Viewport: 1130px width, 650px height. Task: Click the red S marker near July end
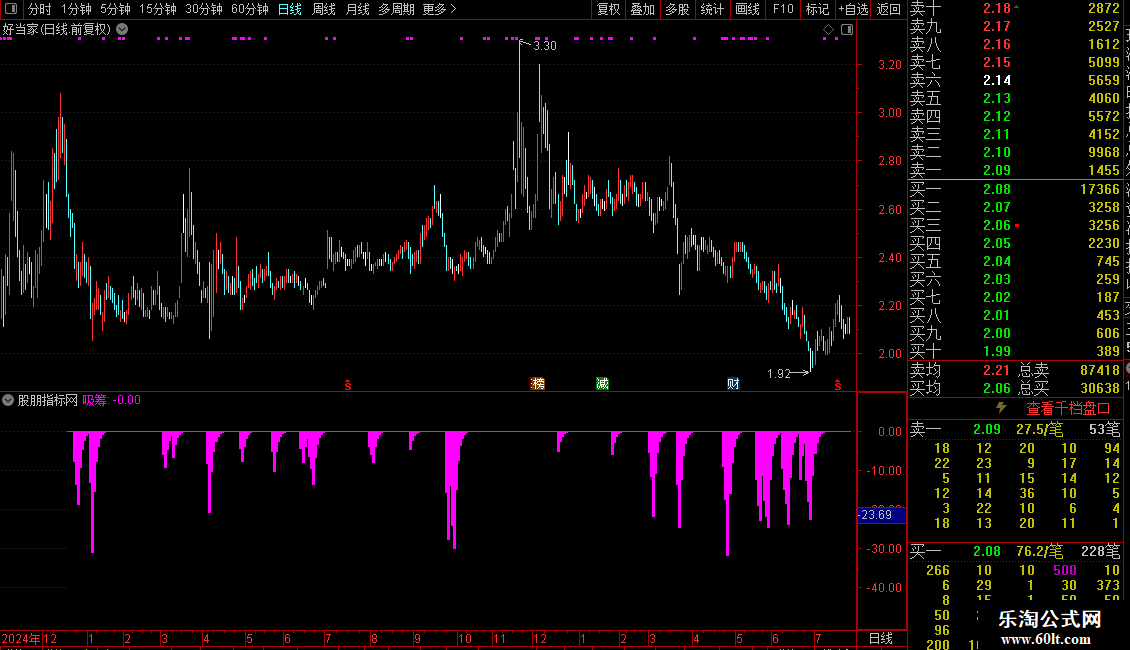pyautogui.click(x=837, y=385)
